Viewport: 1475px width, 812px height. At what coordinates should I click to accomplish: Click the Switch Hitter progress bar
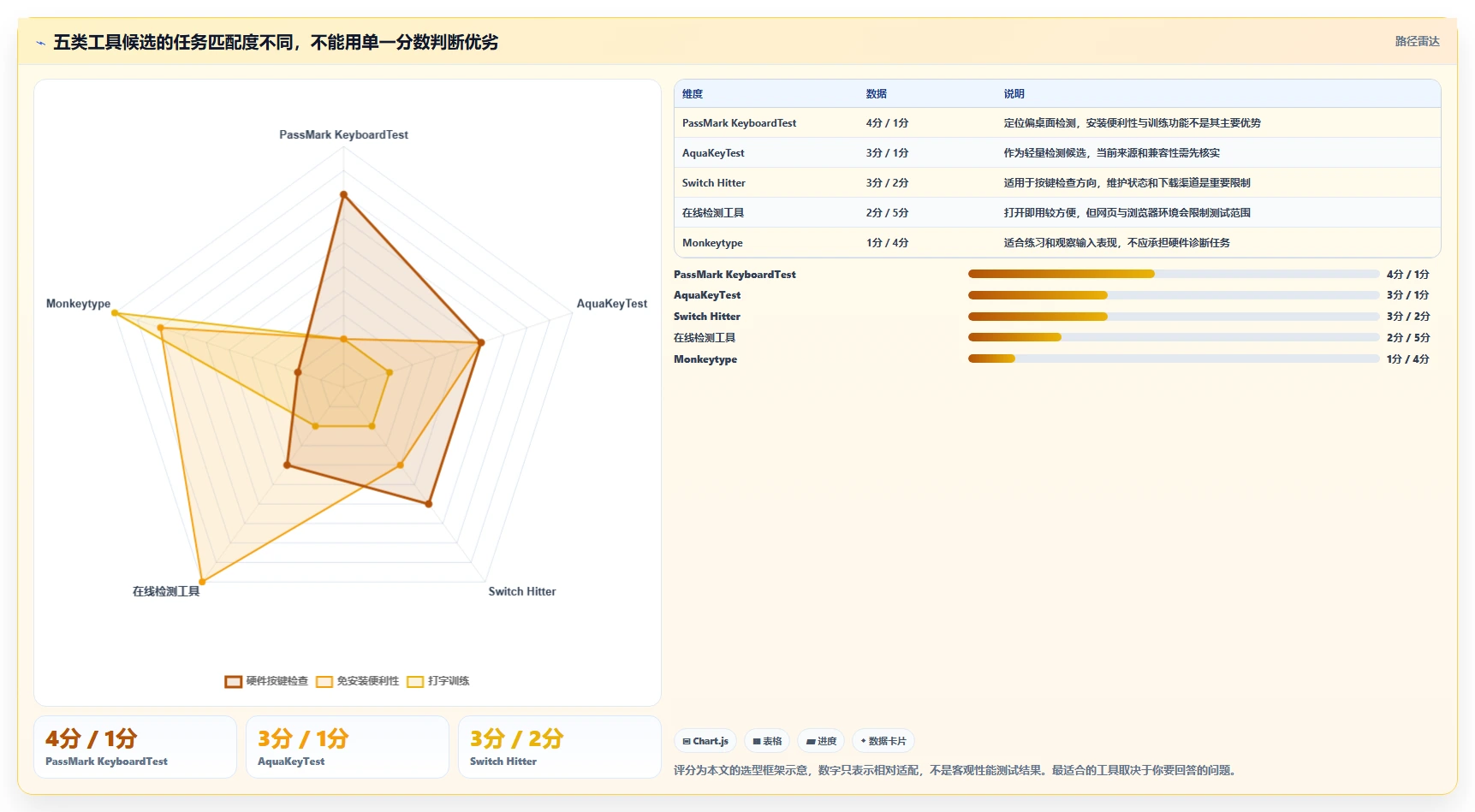tap(1174, 317)
